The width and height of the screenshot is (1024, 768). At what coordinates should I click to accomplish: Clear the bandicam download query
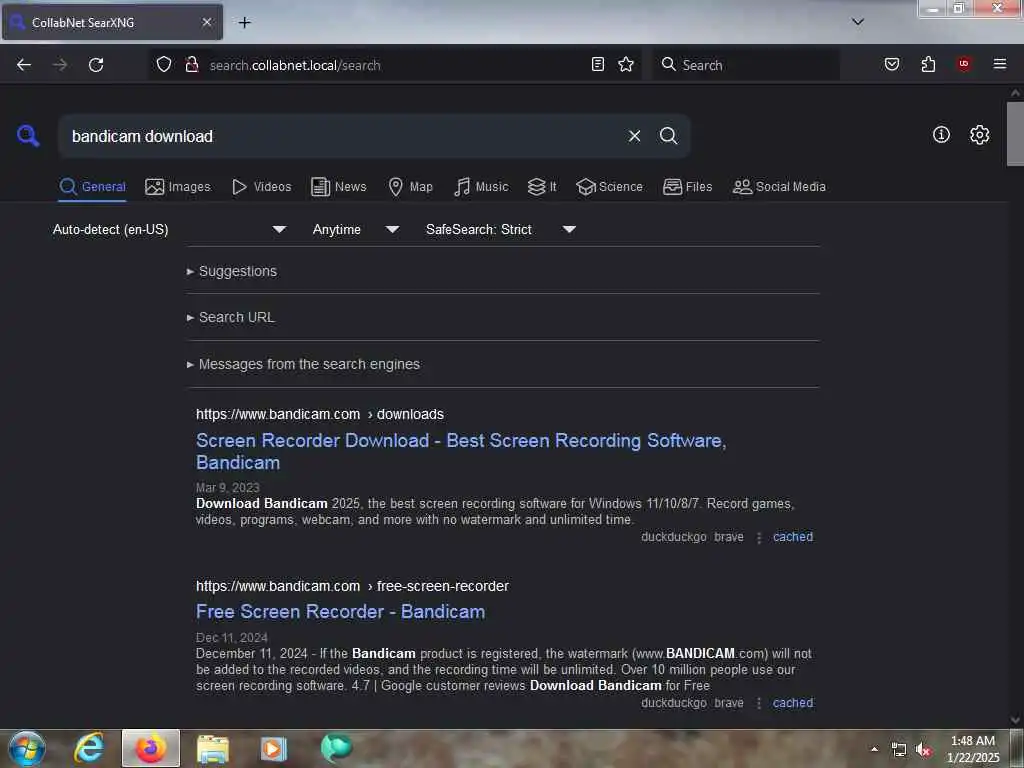(634, 136)
